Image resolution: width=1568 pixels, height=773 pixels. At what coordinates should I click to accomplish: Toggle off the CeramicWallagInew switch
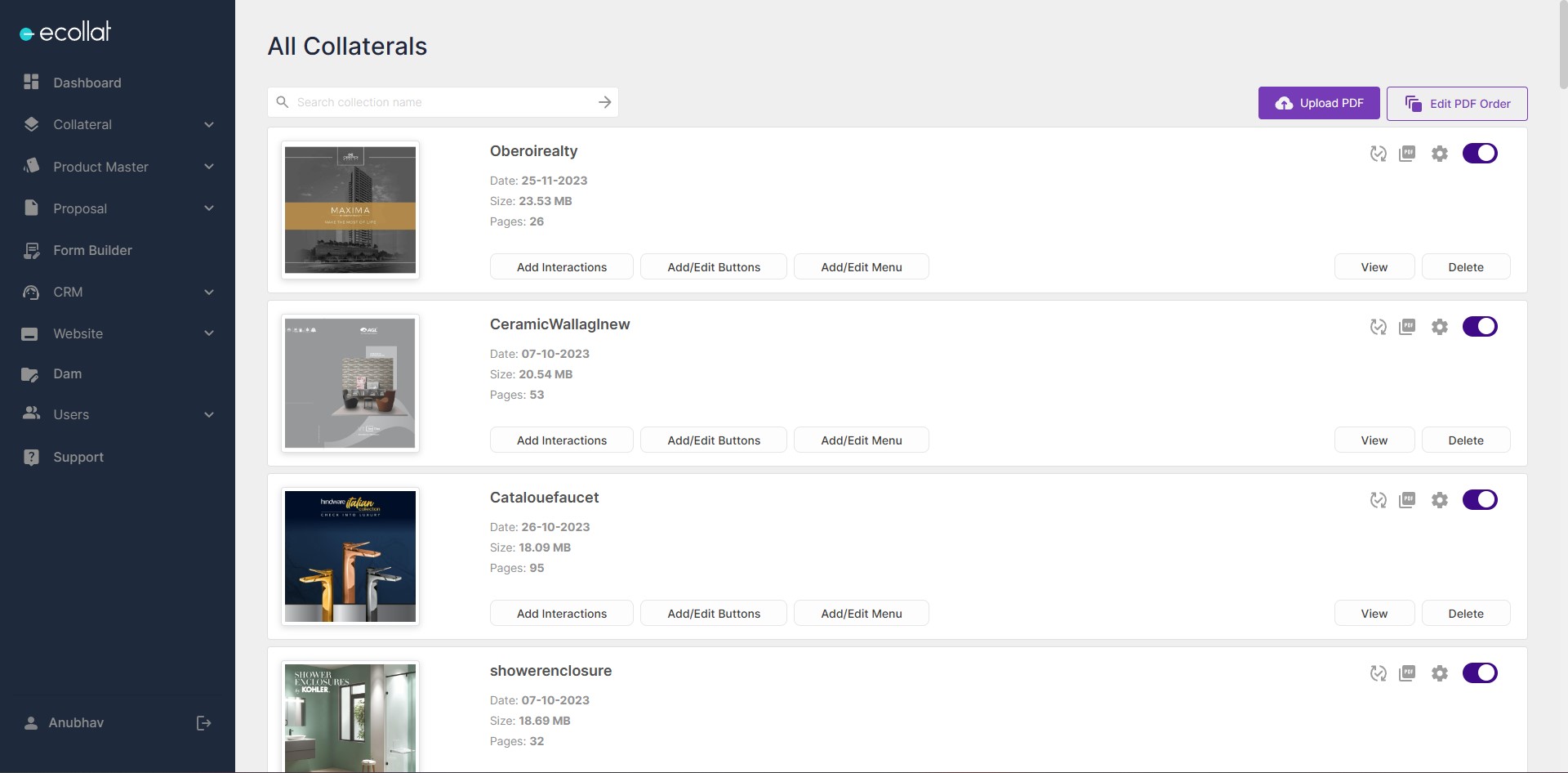pyautogui.click(x=1479, y=327)
